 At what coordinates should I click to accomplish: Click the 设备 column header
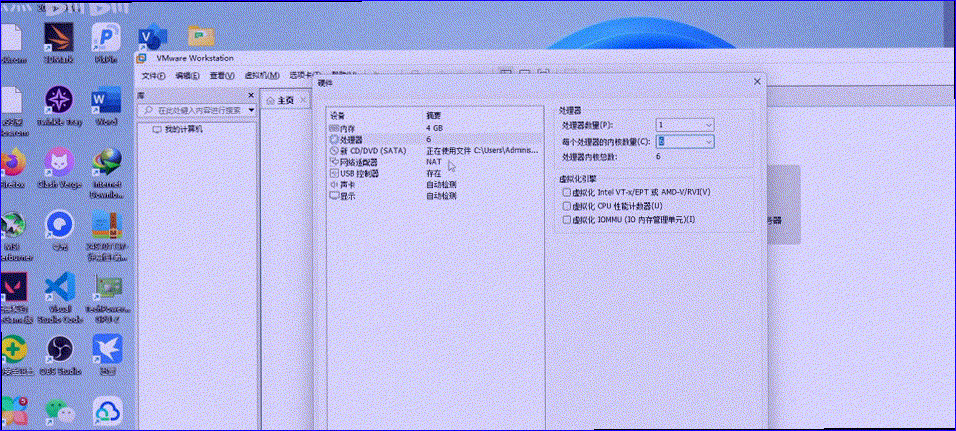coord(337,115)
